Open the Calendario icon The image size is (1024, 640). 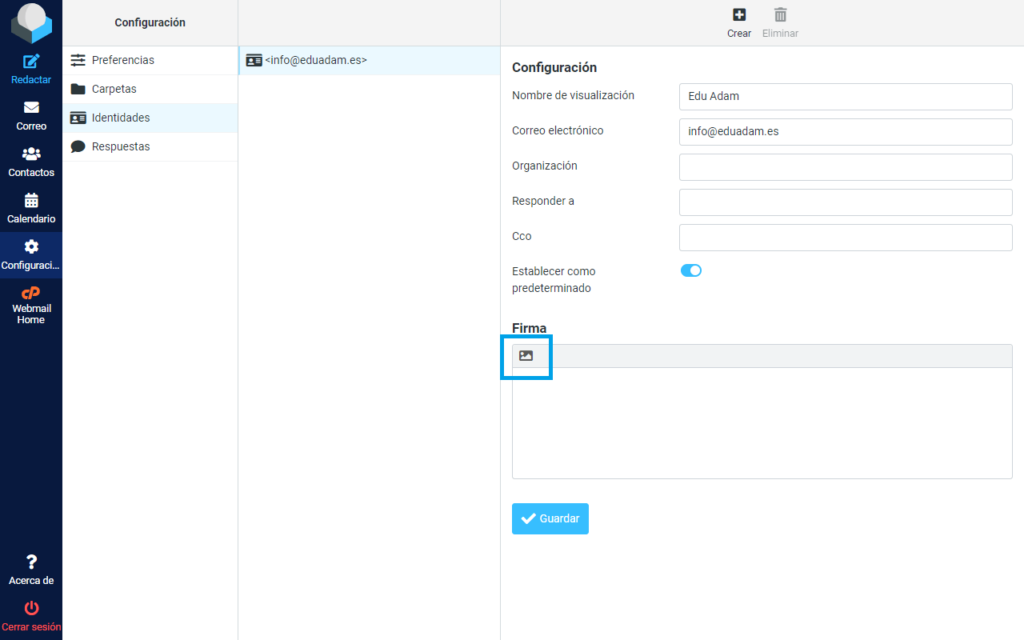pos(31,200)
